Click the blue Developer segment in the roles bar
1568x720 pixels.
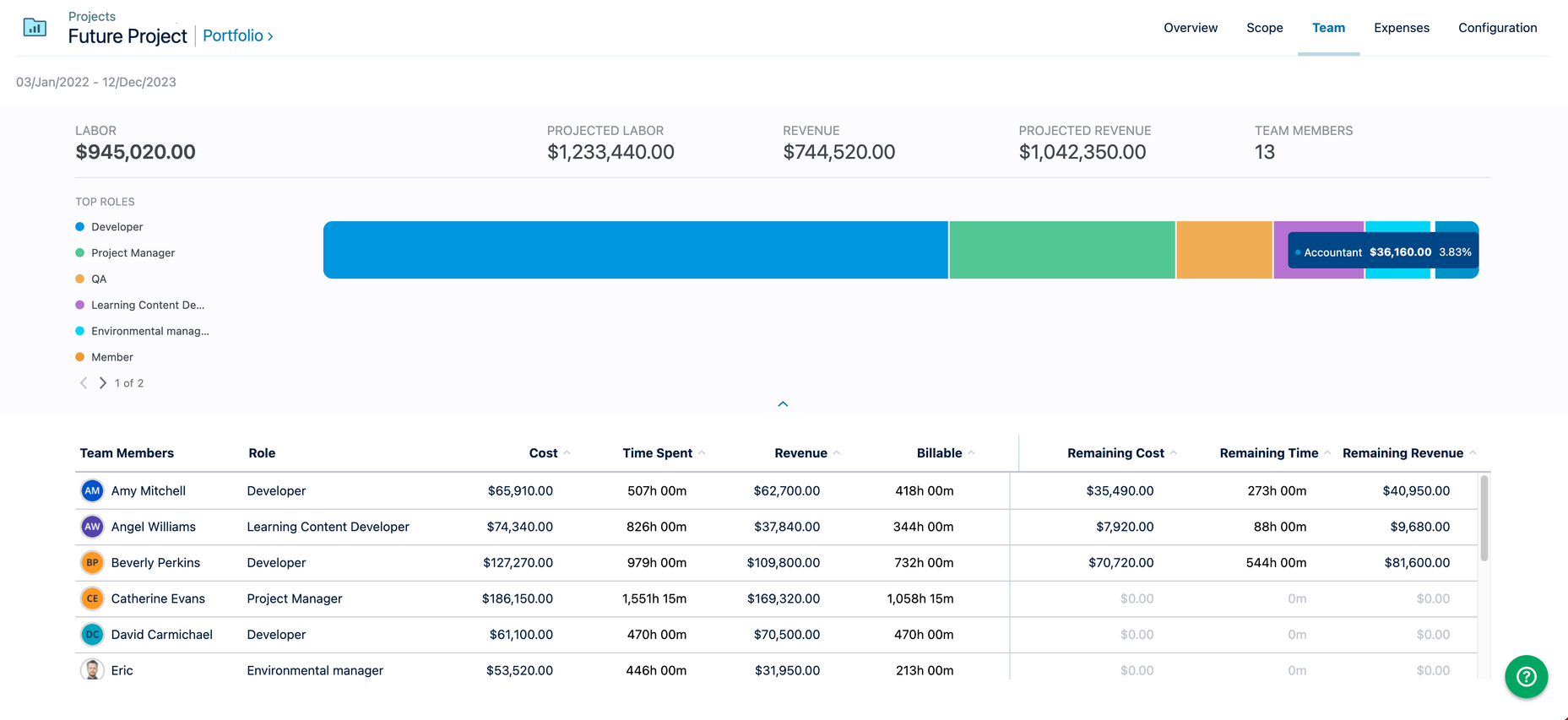pos(635,250)
